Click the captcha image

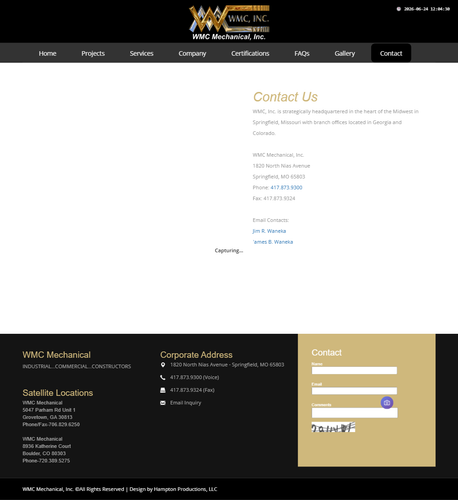[x=333, y=427]
